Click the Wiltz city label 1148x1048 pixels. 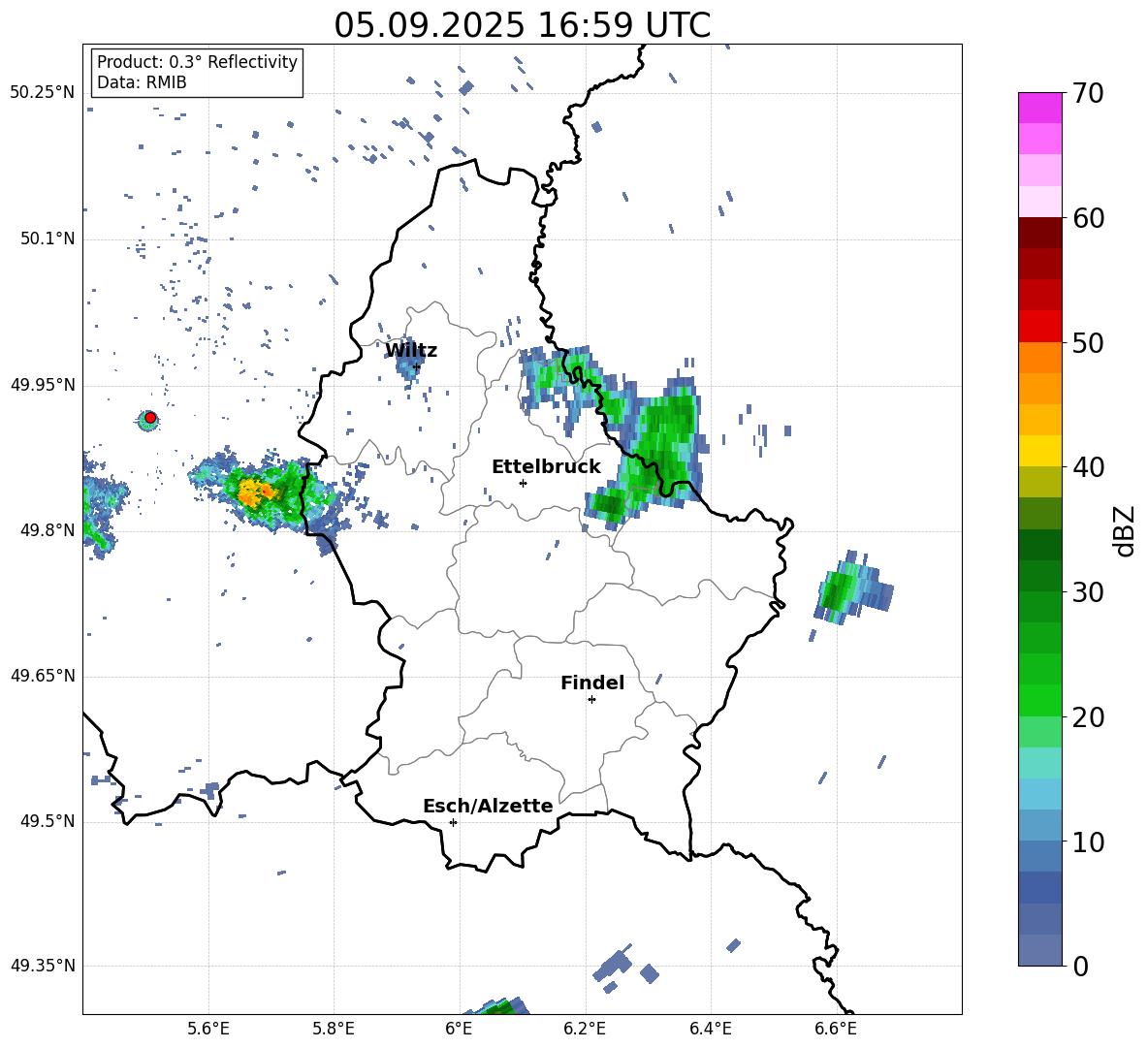(411, 351)
